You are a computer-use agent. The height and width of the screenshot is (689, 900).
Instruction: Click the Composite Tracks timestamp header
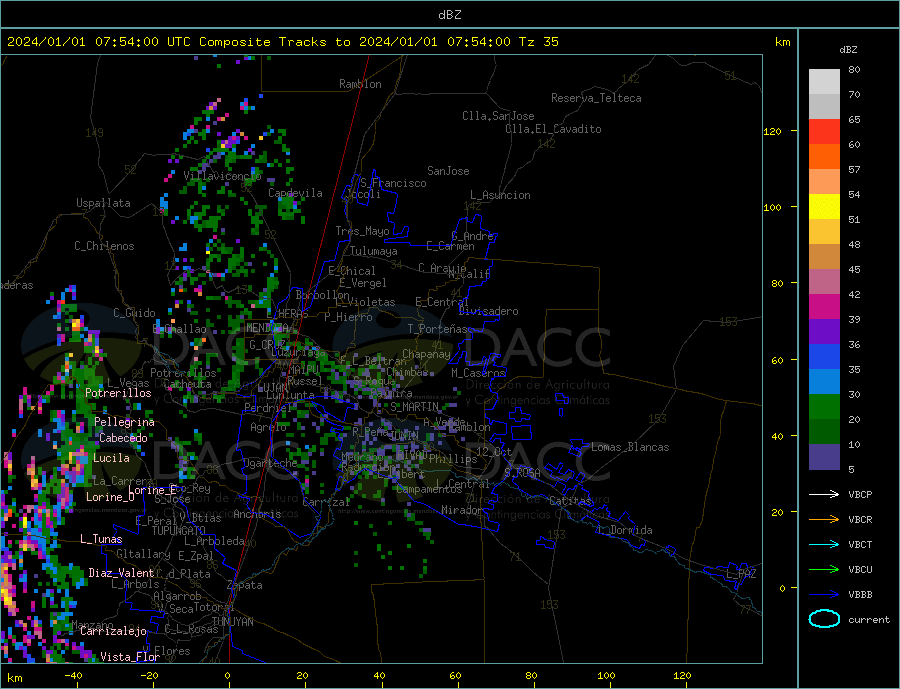pyautogui.click(x=282, y=41)
